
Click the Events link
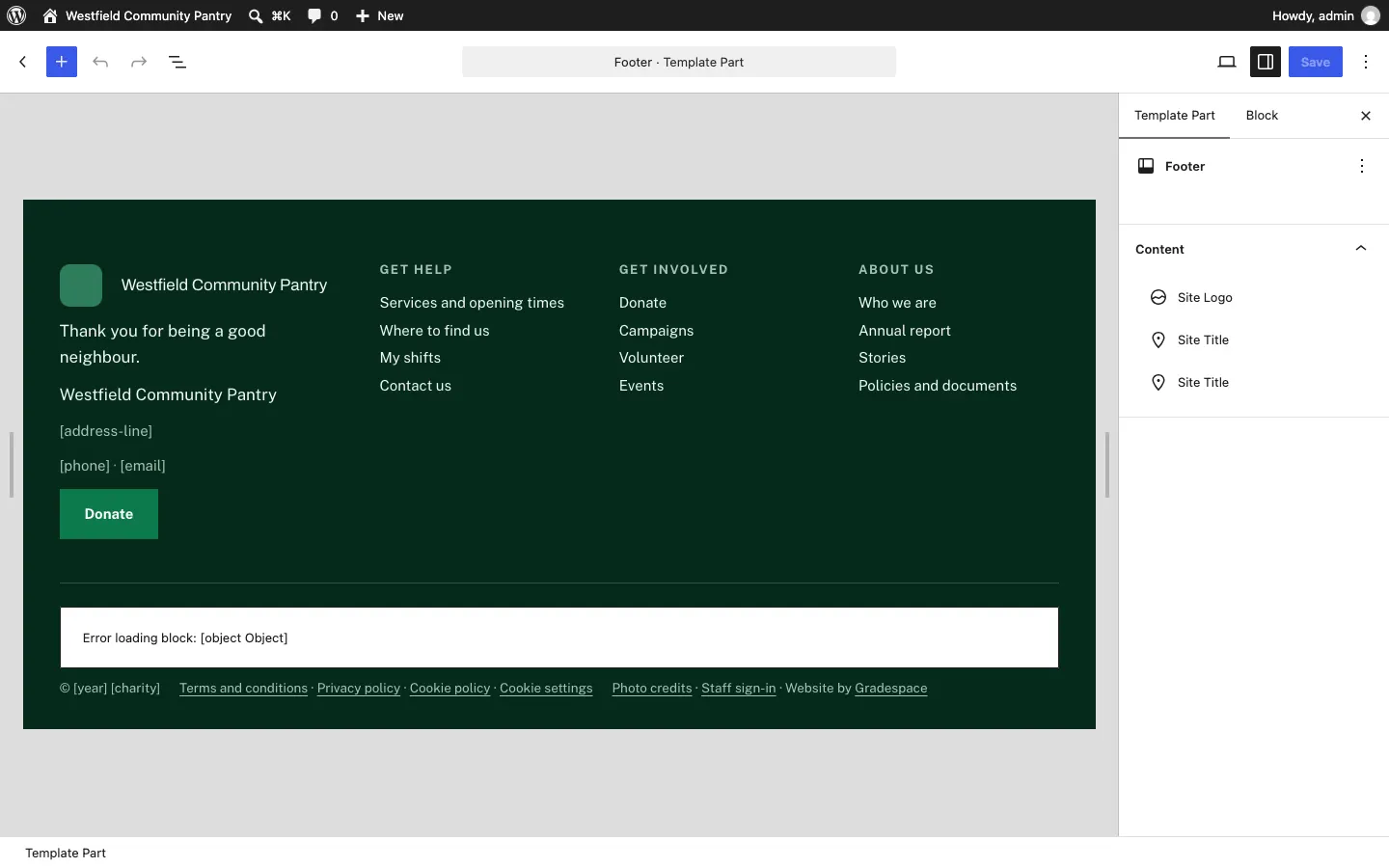641,386
